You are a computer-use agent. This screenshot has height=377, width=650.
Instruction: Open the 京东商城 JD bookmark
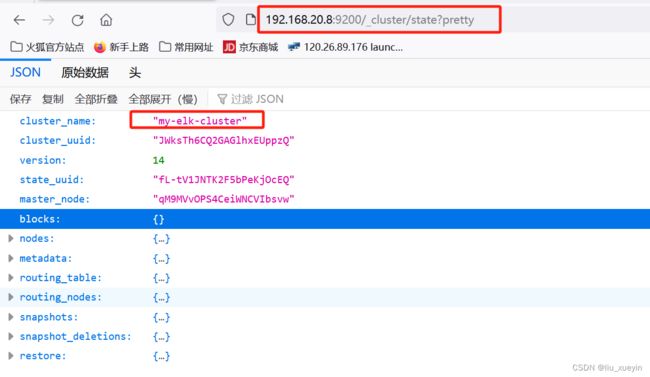250,47
